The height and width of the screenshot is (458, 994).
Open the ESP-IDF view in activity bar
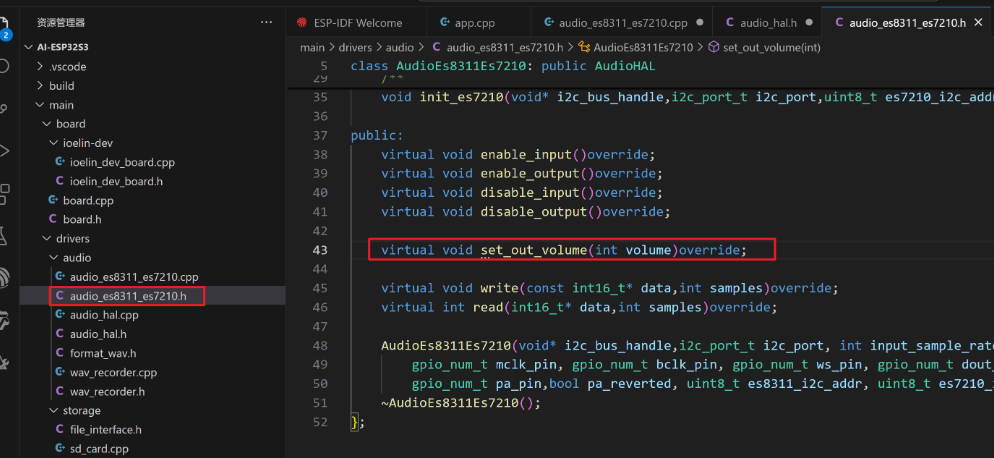click(x=4, y=278)
